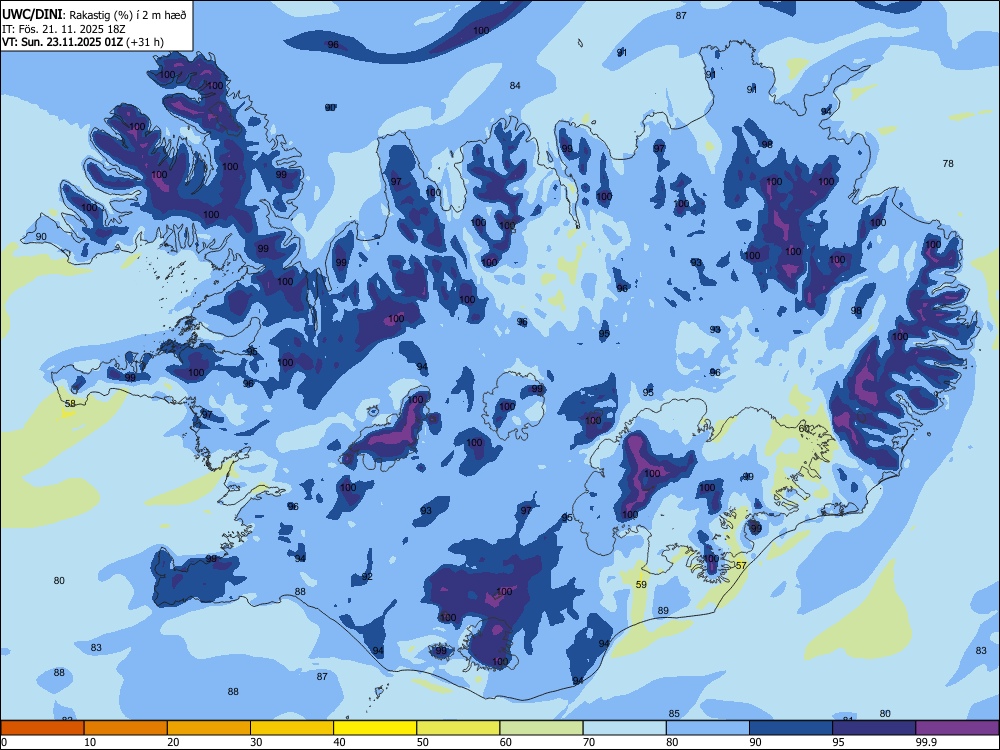
Task: Select the golden 30–40 legend swatch
Action: pyautogui.click(x=291, y=728)
